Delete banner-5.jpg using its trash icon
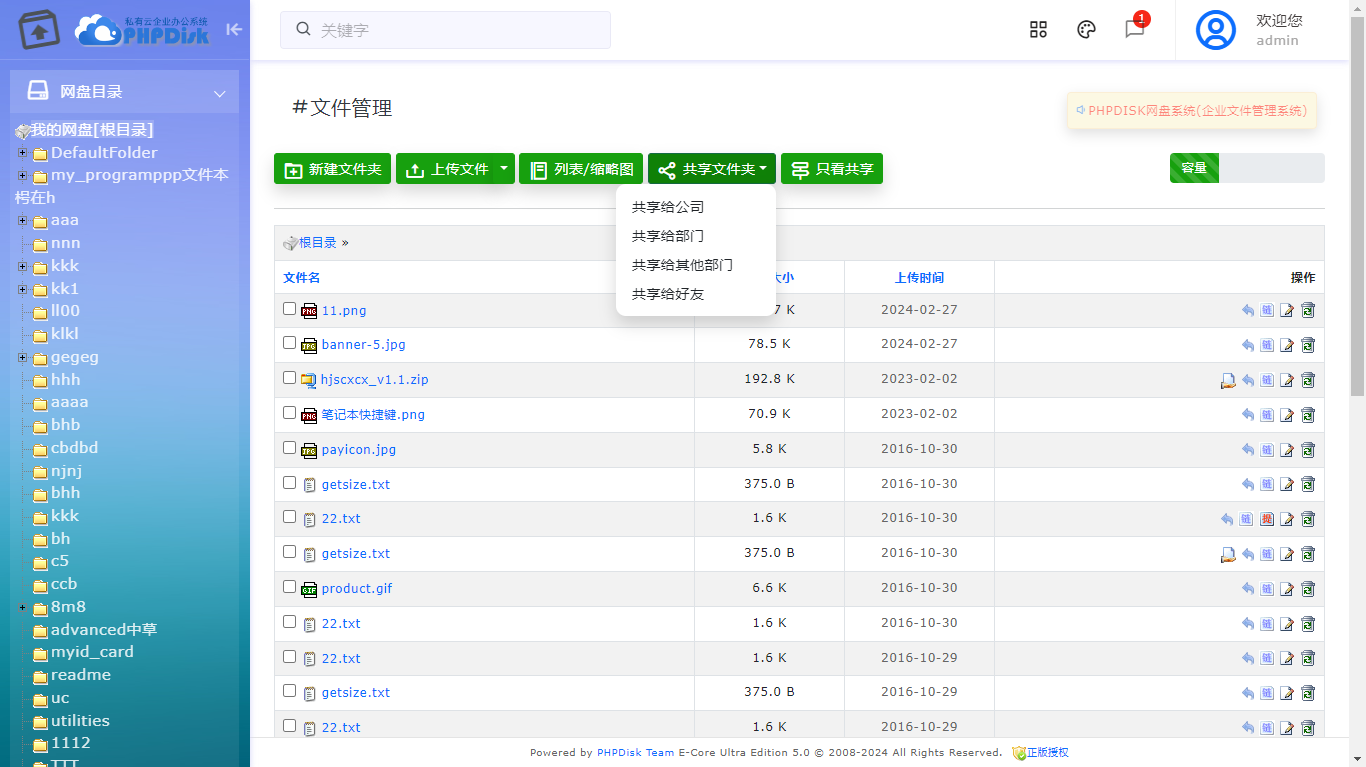 (x=1307, y=345)
